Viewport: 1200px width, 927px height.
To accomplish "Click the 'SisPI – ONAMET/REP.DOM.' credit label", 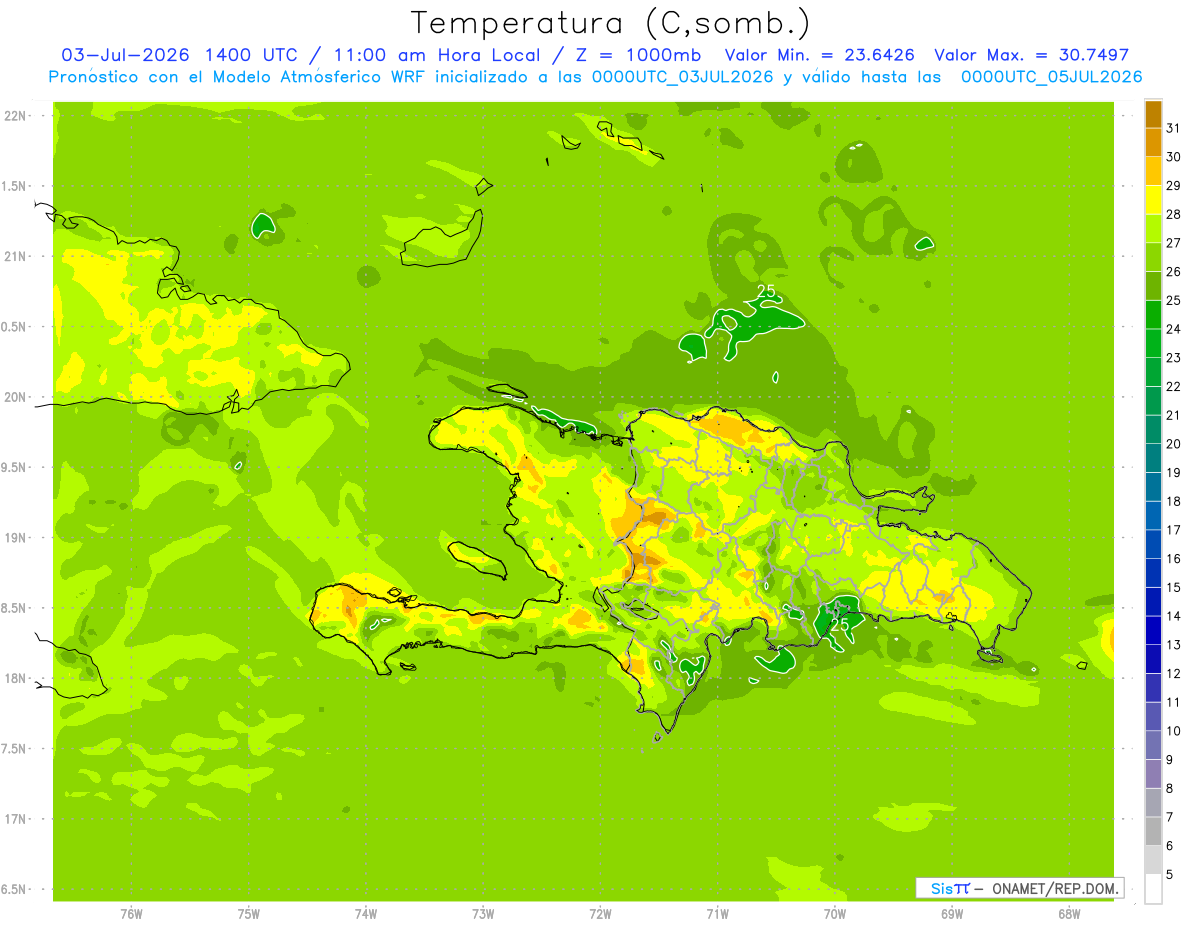I will point(1020,888).
